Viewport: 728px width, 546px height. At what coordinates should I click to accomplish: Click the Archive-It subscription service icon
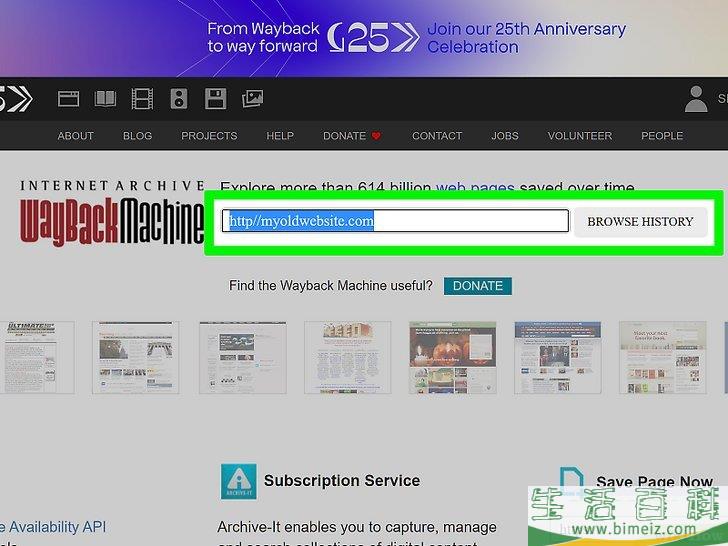[239, 481]
